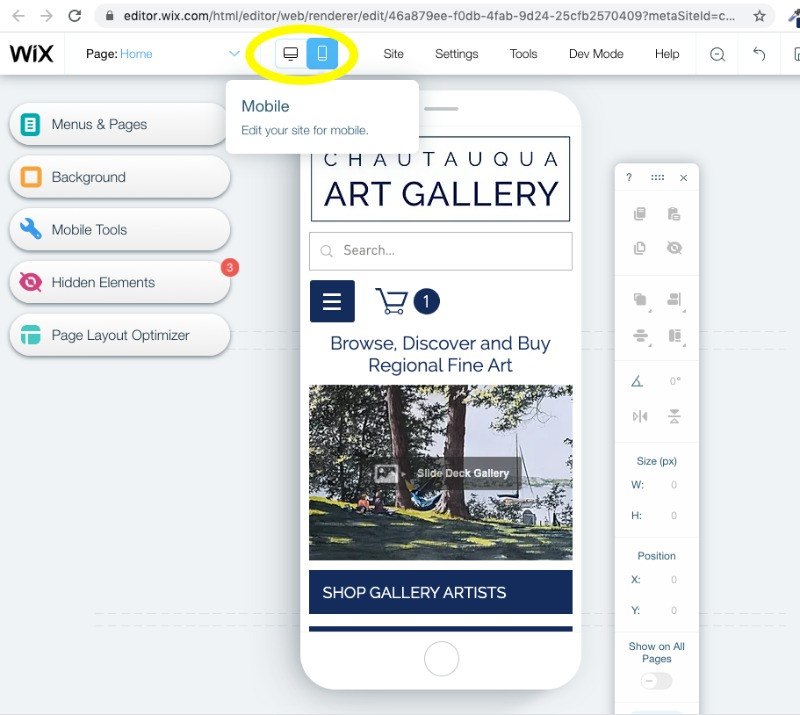Open the Match size icon dropdown
Screen dimensions: 800x715
pos(675,336)
